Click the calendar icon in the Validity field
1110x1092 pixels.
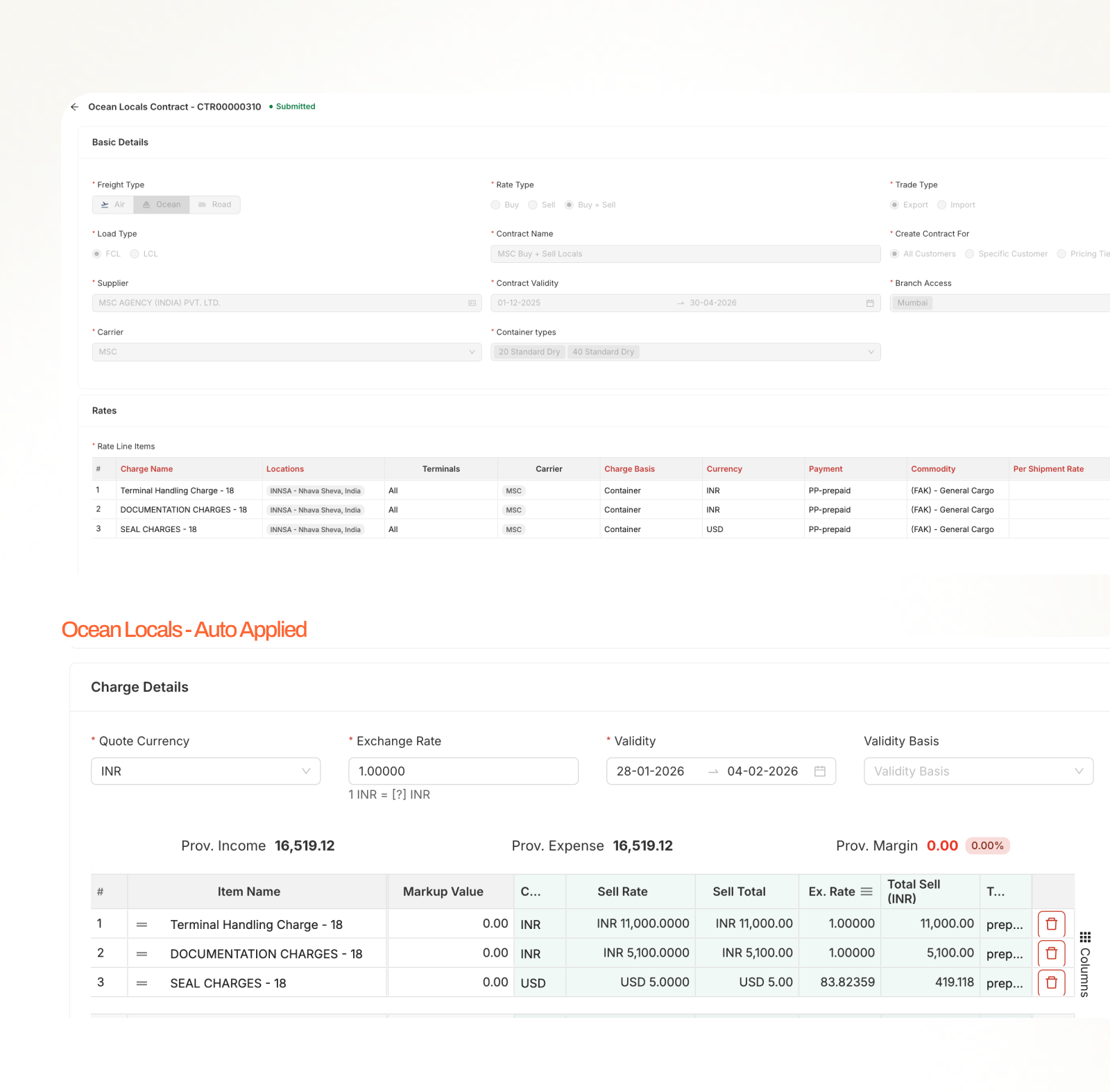(820, 771)
